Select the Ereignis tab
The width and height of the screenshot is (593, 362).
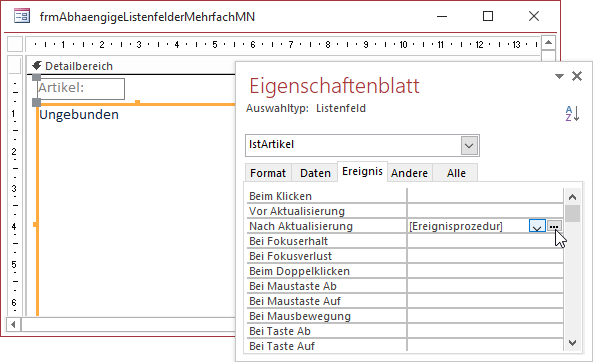pos(362,171)
